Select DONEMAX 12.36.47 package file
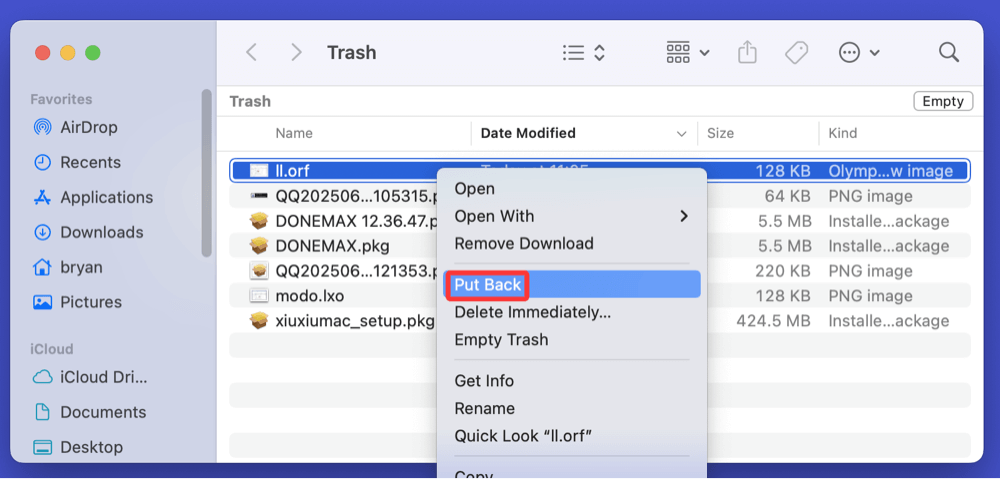This screenshot has width=1000, height=479. 599,221
